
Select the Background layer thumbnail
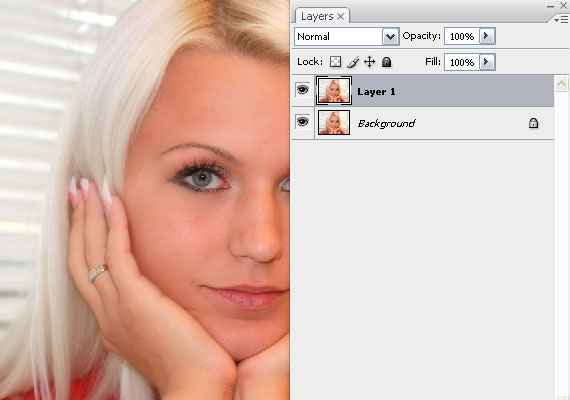coord(334,123)
